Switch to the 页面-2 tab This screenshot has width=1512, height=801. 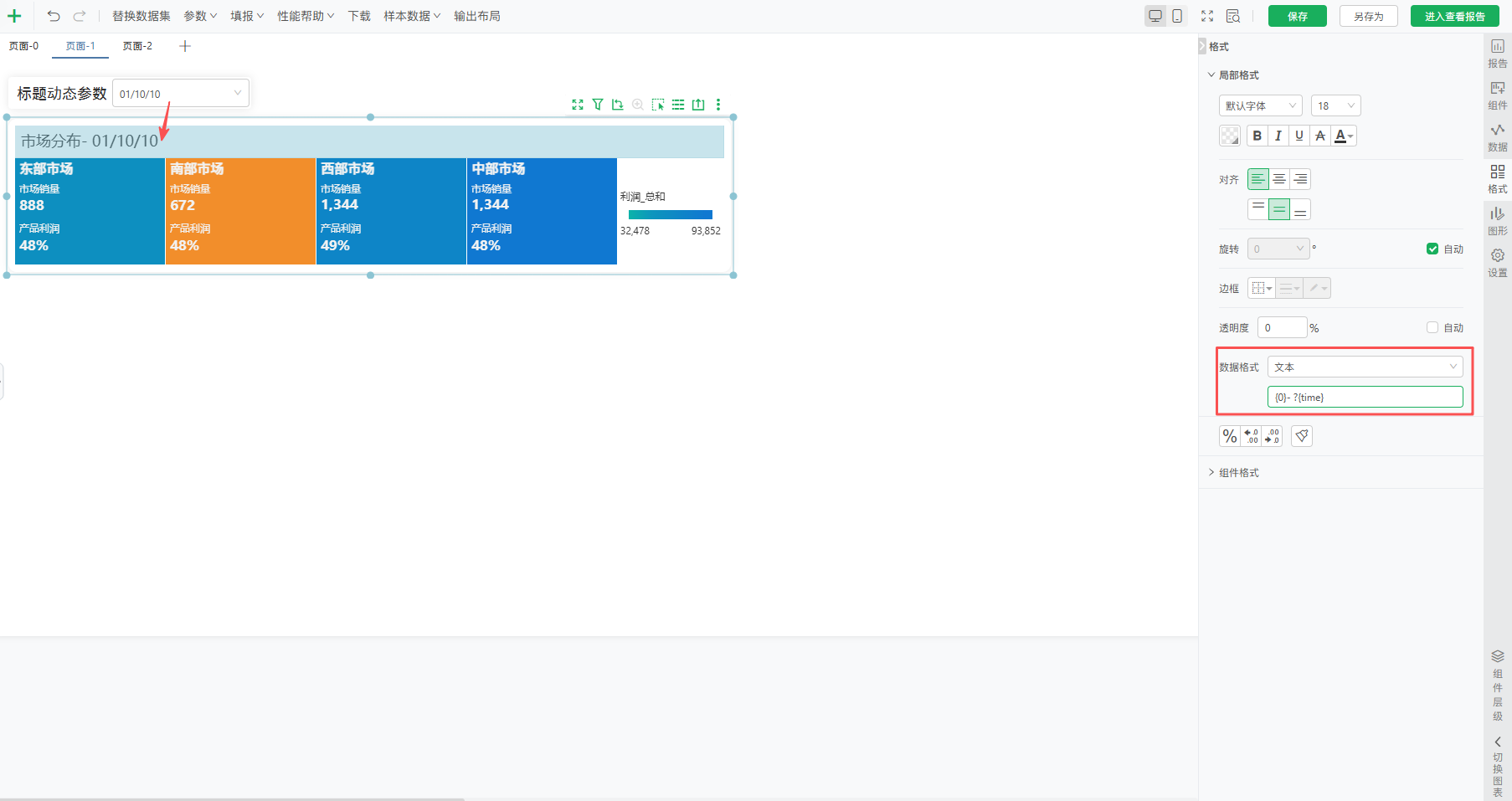click(137, 46)
